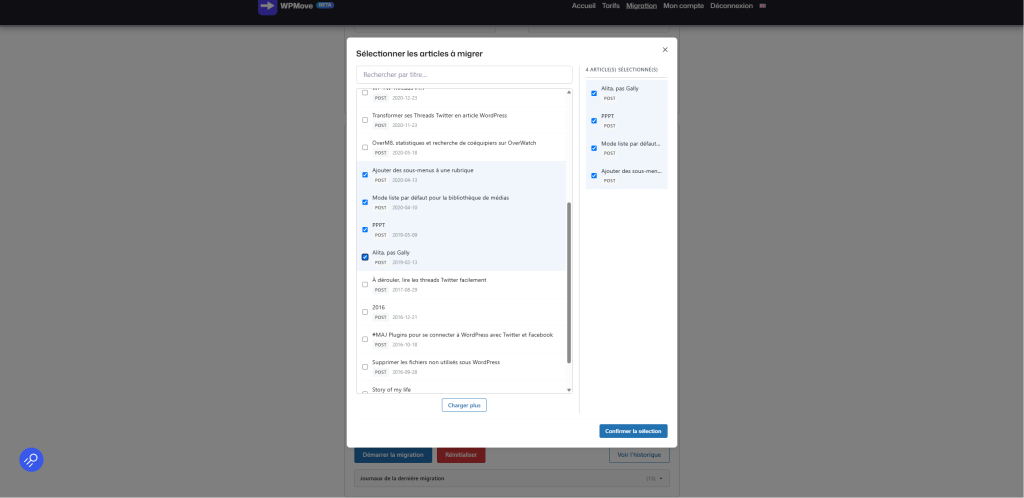This screenshot has width=1024, height=498.
Task: Click the Charger plus button
Action: [x=464, y=405]
